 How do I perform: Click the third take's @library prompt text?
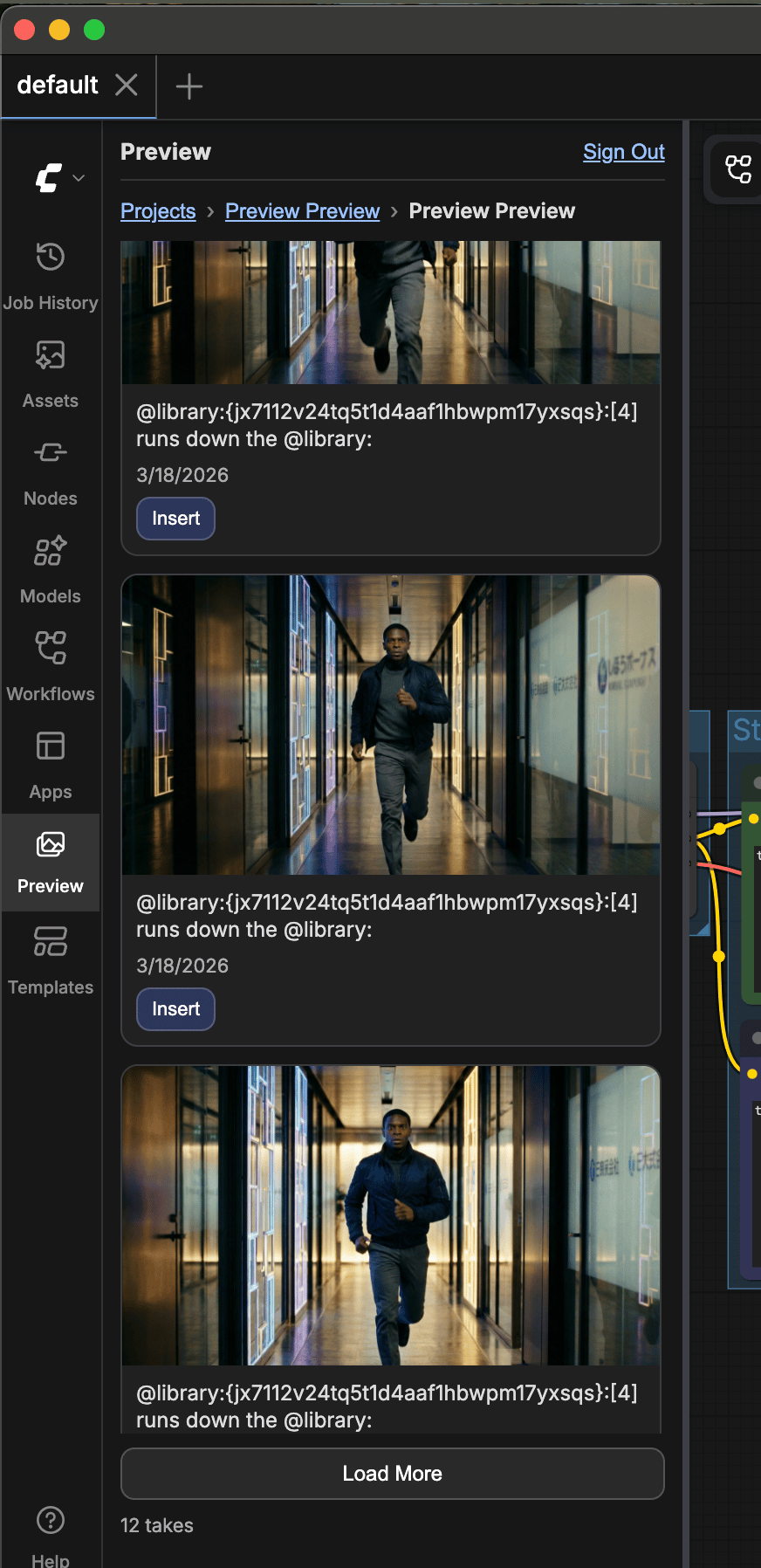387,1406
